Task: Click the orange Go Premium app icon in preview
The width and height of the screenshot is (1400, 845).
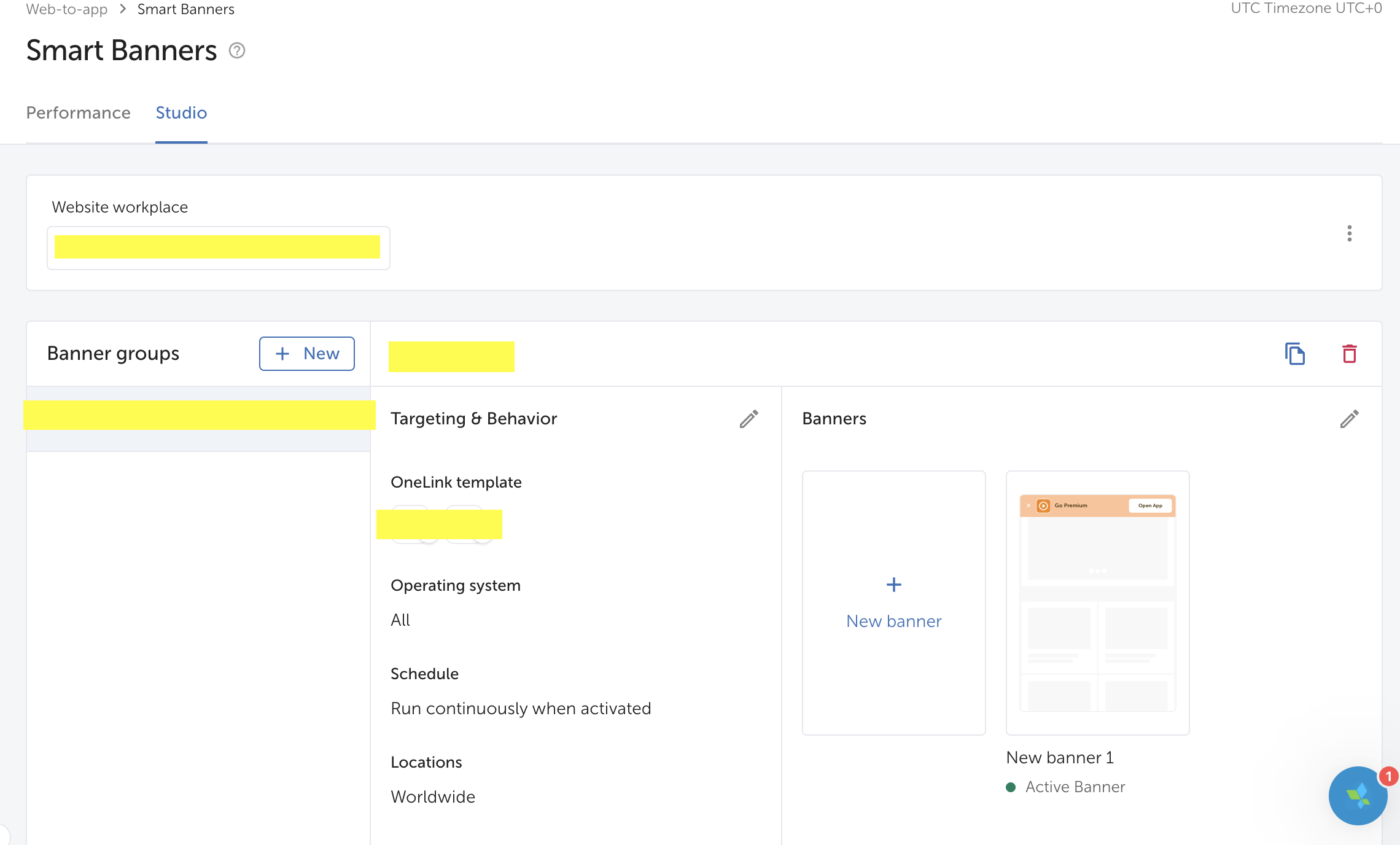Action: click(x=1043, y=505)
